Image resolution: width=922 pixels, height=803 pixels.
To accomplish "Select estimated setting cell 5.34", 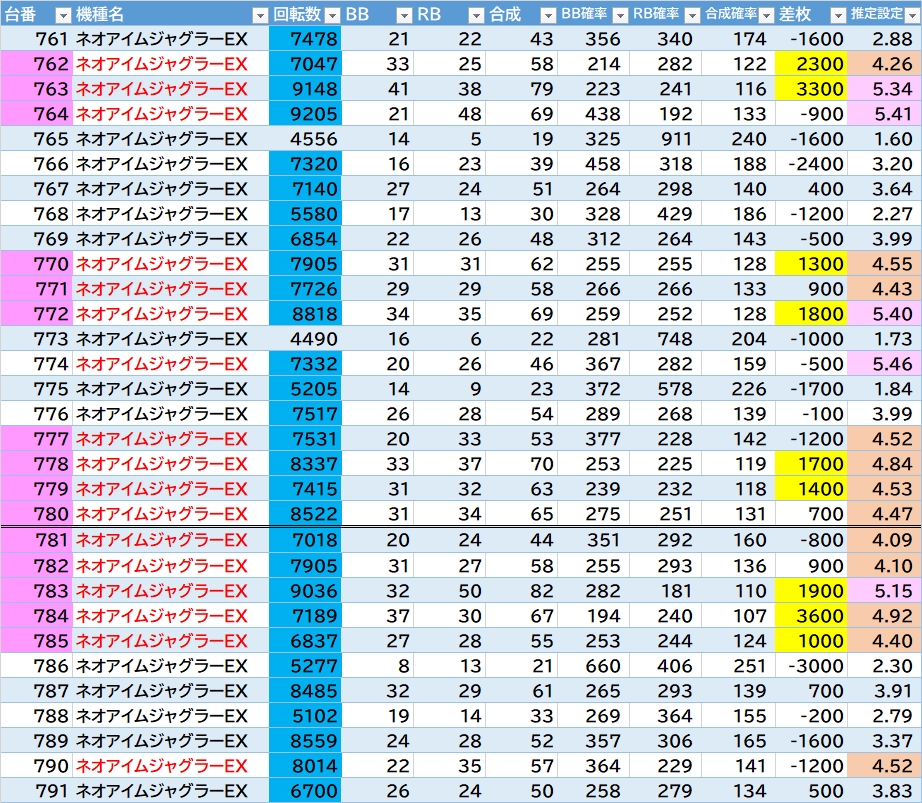I will click(884, 89).
